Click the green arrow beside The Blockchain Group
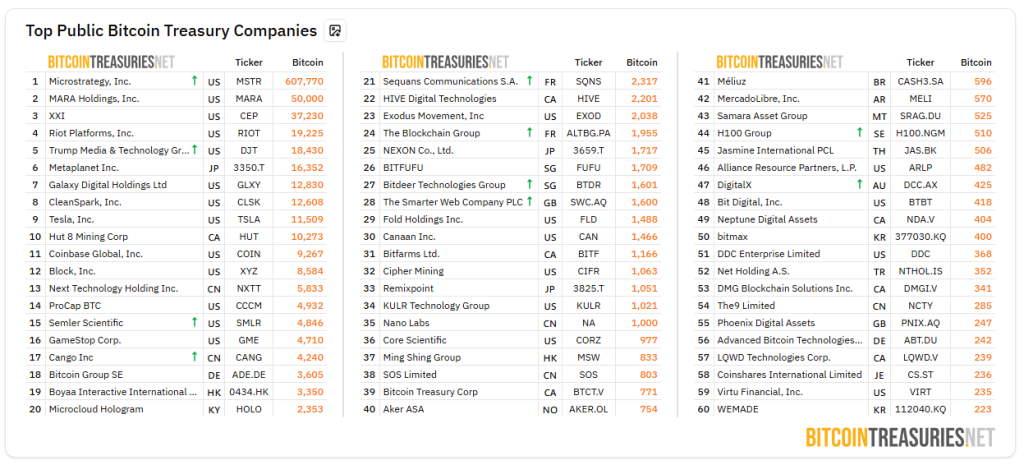1024x465 pixels. [x=530, y=133]
